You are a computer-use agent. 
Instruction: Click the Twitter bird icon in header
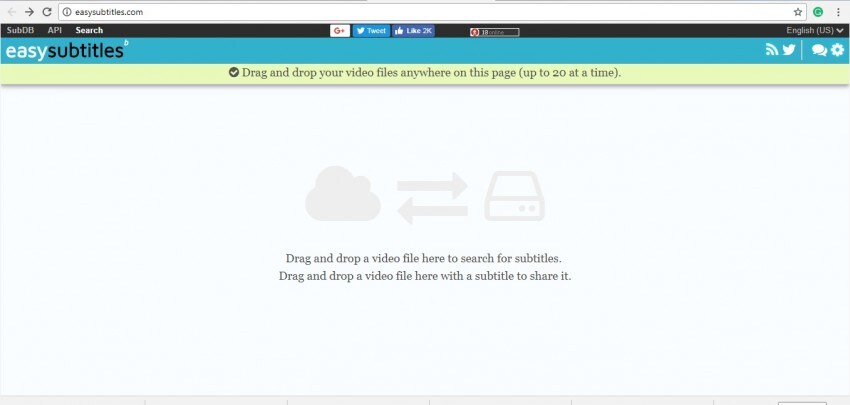click(x=789, y=50)
